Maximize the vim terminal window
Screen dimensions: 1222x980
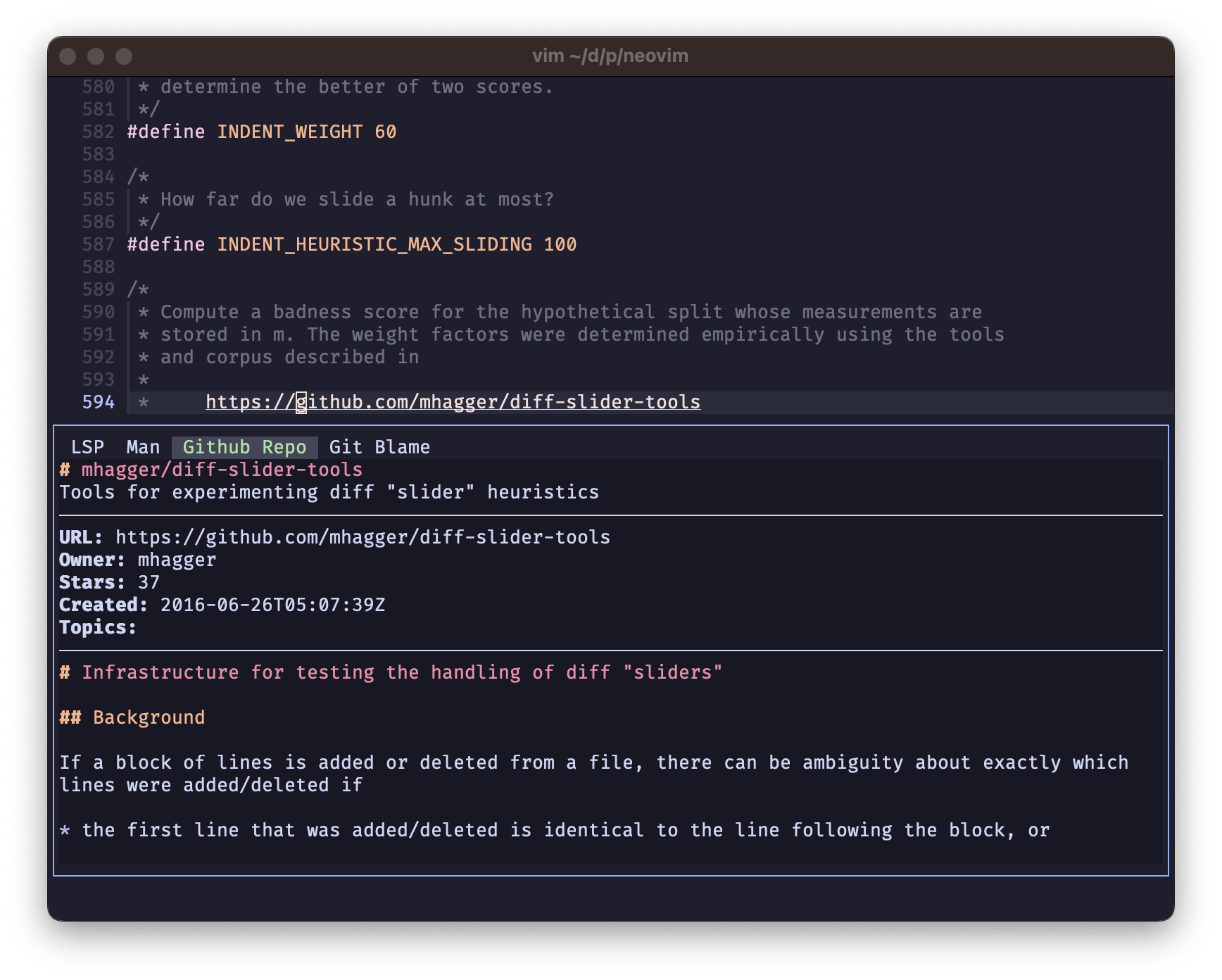pyautogui.click(x=124, y=56)
